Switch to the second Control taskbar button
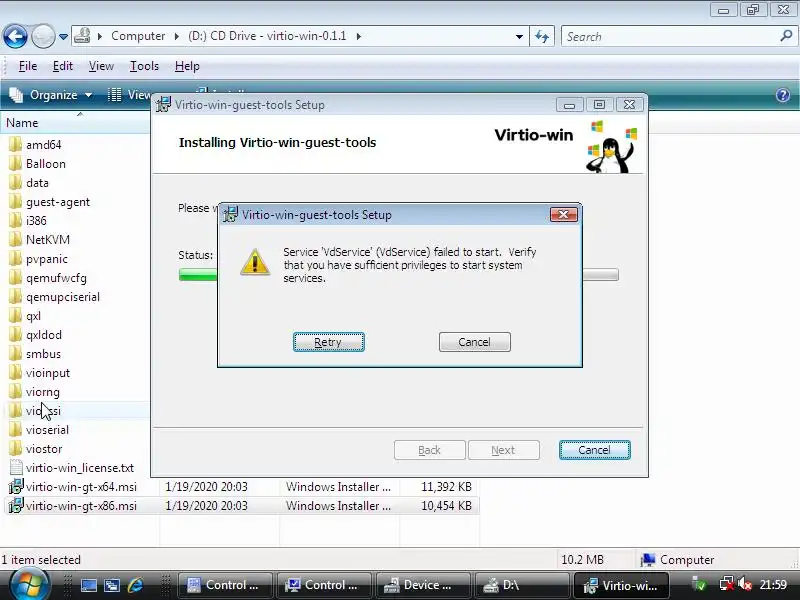The height and width of the screenshot is (600, 800). click(x=323, y=585)
